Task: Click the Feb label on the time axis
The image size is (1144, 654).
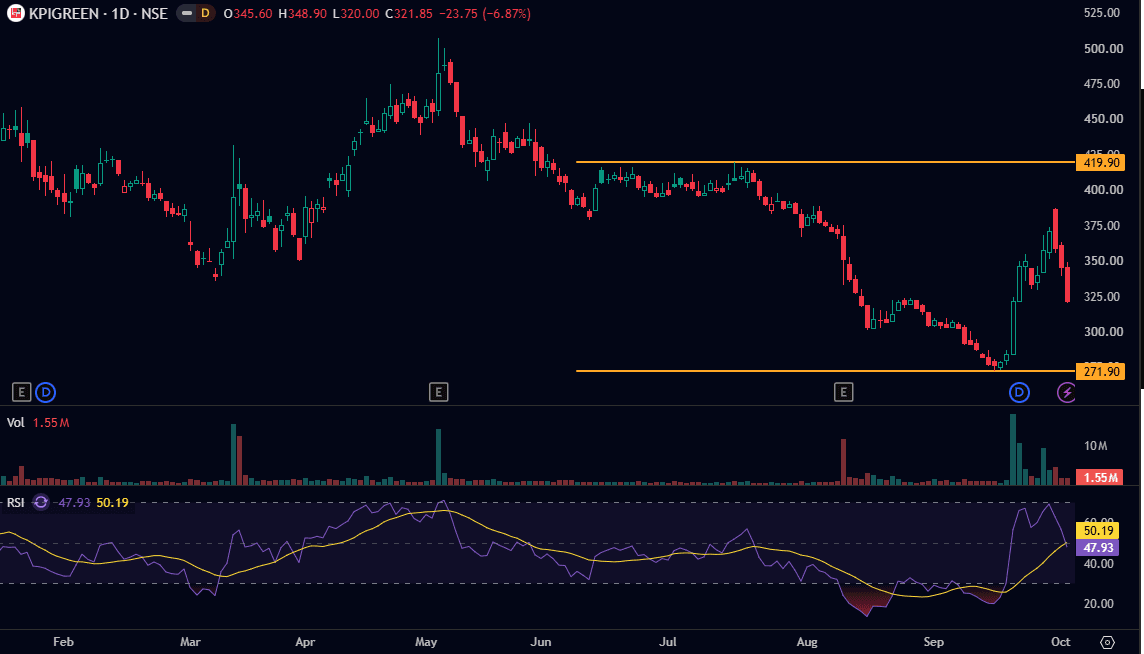Action: point(63,642)
